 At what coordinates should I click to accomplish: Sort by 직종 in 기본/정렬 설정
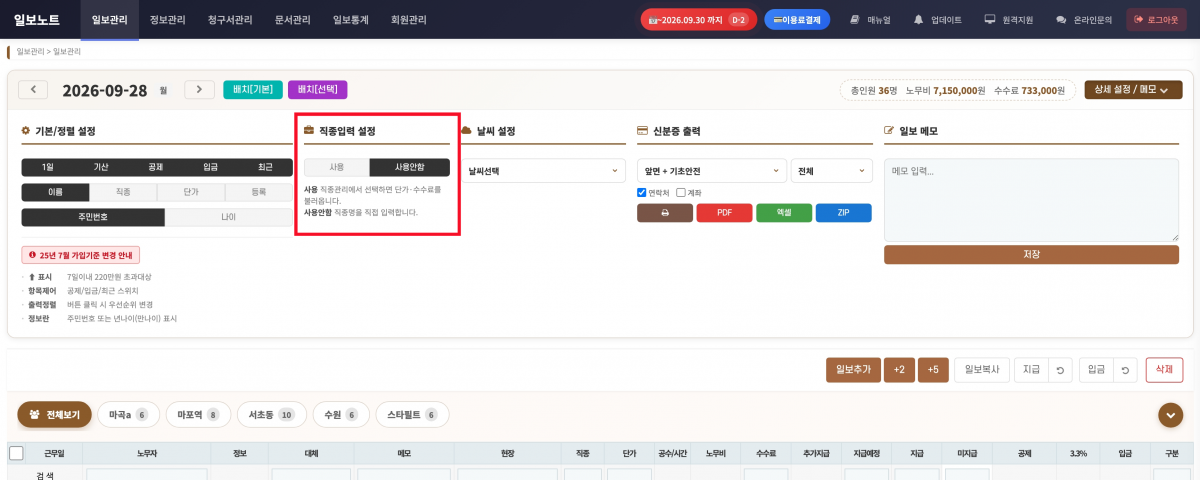coord(123,192)
